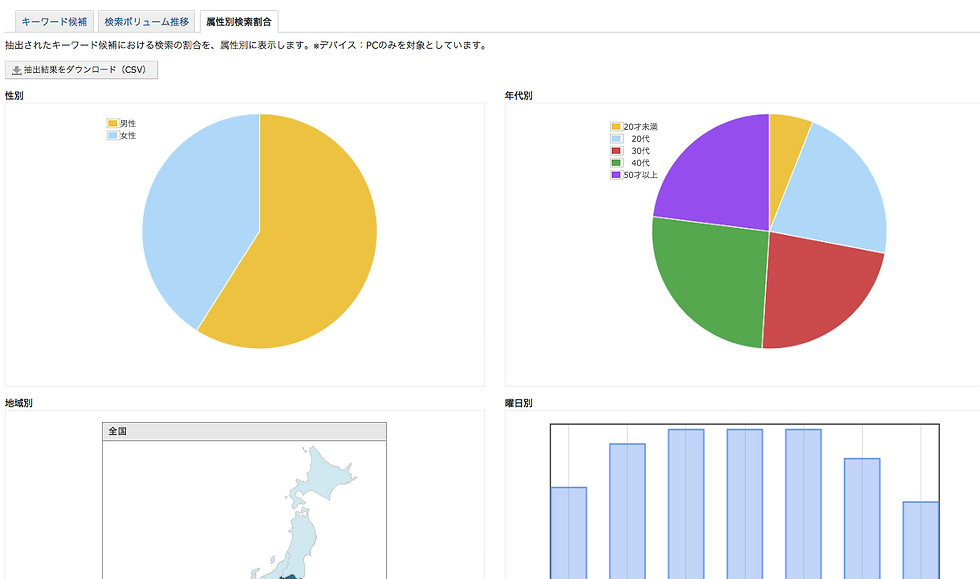Click the download arrow icon on CSV button

pos(16,70)
